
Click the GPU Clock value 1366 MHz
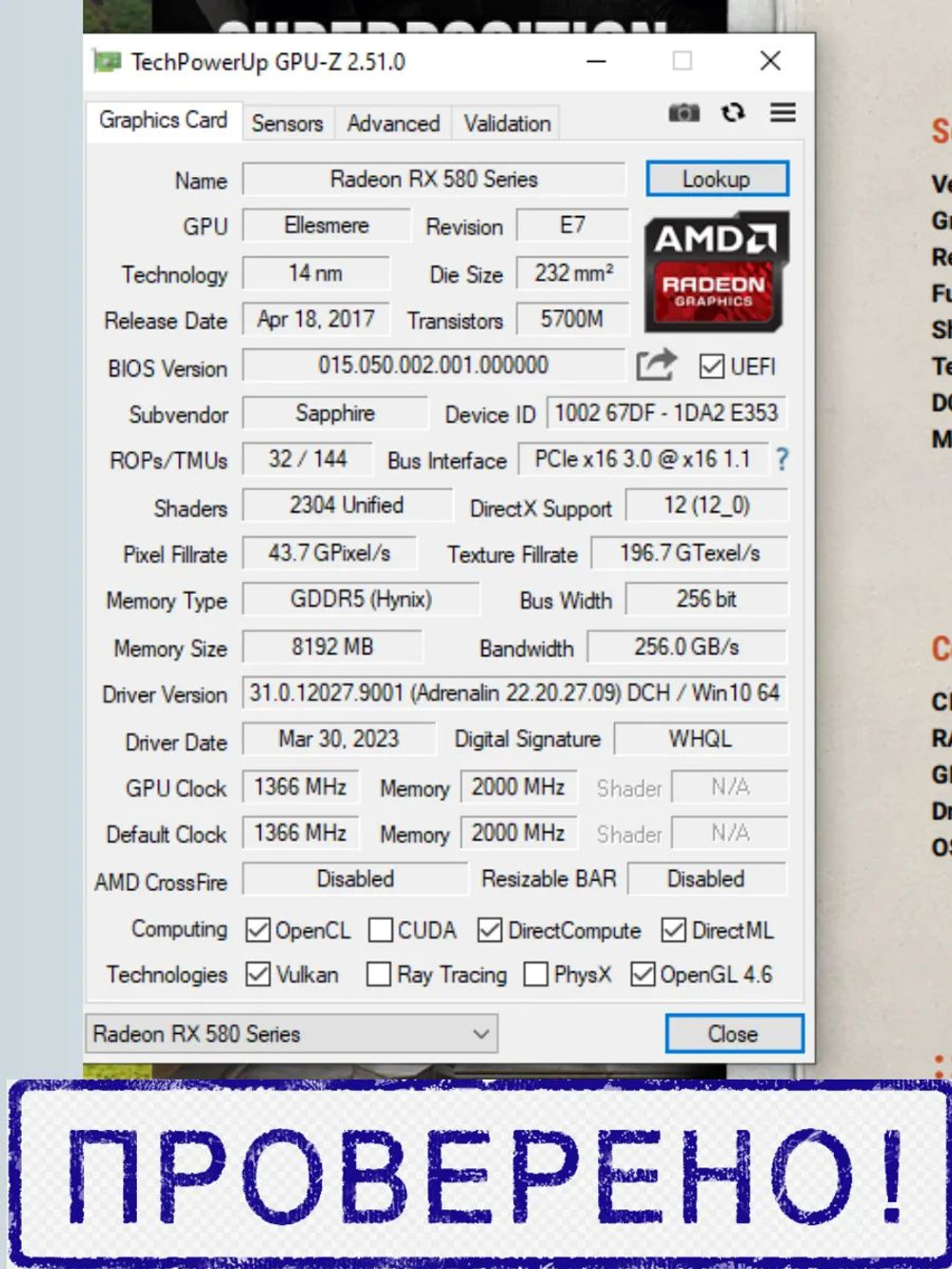(301, 787)
